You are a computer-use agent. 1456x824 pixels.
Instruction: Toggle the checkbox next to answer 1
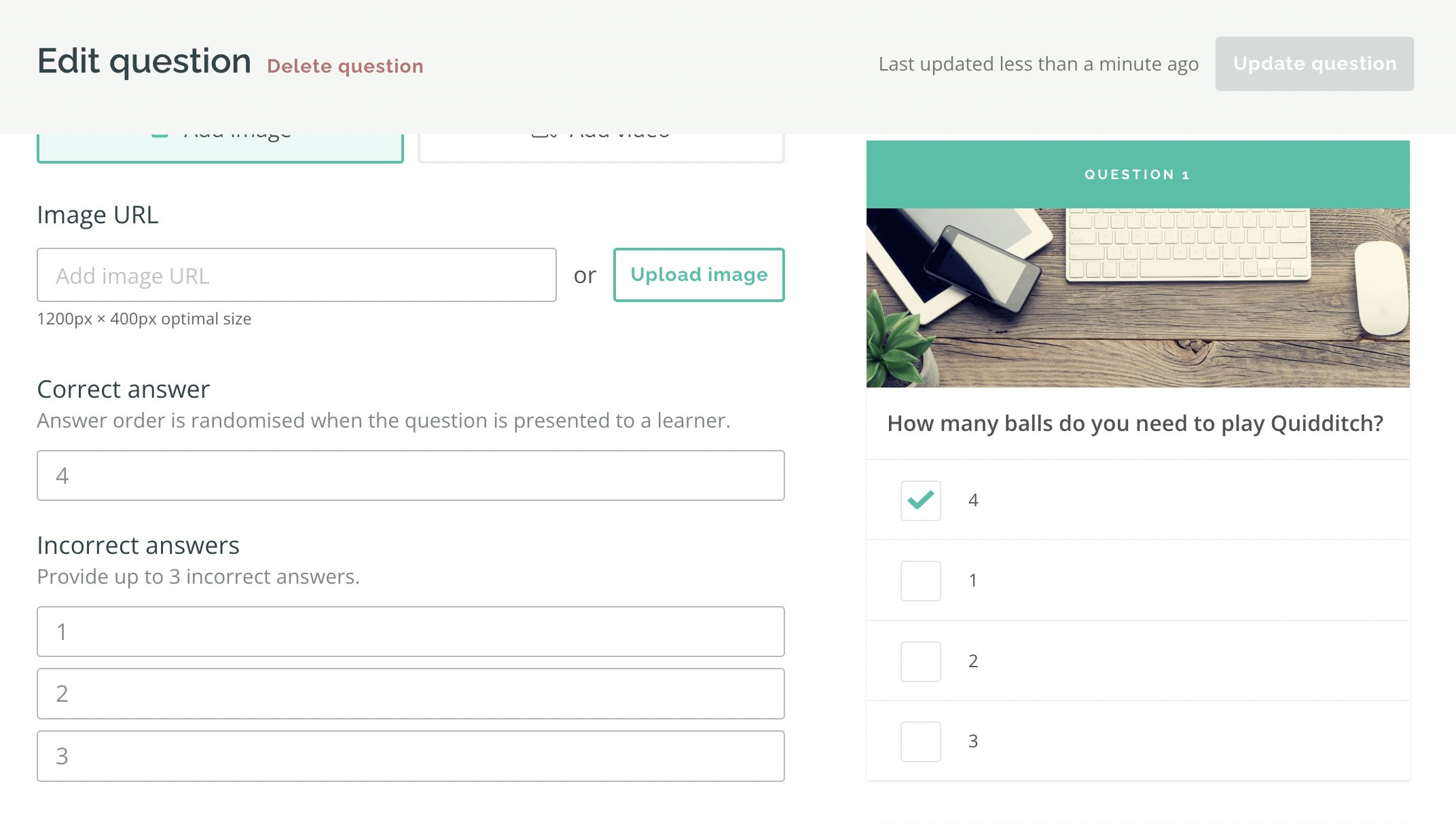(920, 581)
